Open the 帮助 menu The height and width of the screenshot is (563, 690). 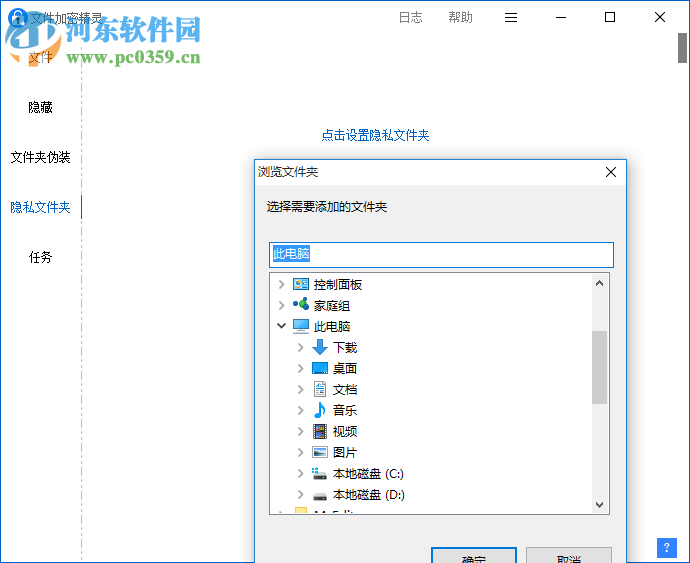pyautogui.click(x=460, y=18)
